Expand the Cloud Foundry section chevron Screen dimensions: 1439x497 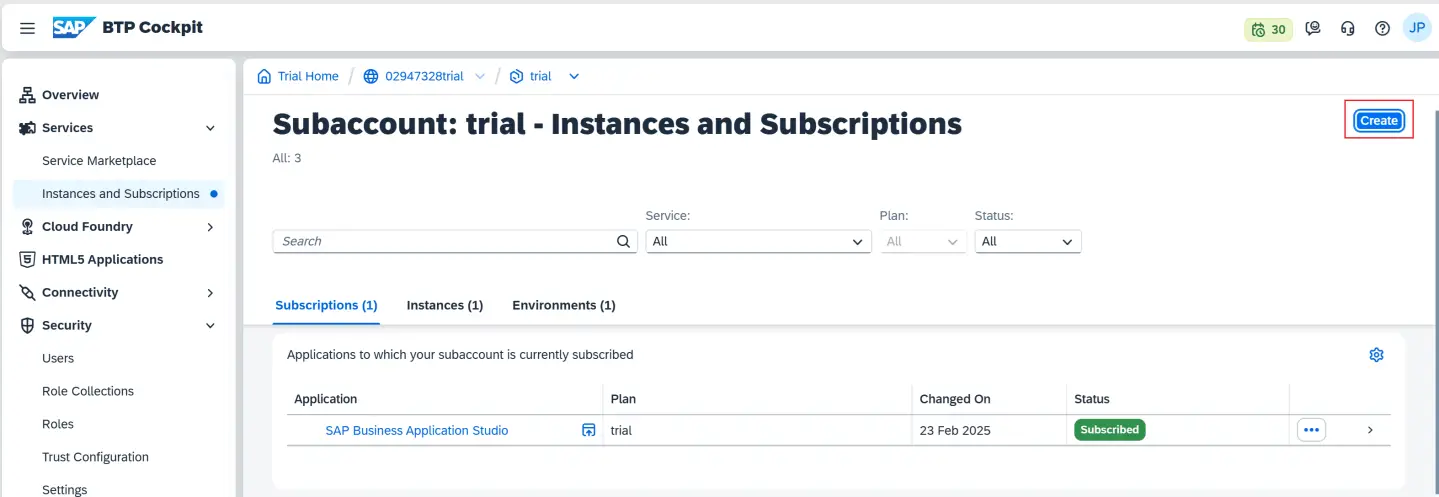210,227
